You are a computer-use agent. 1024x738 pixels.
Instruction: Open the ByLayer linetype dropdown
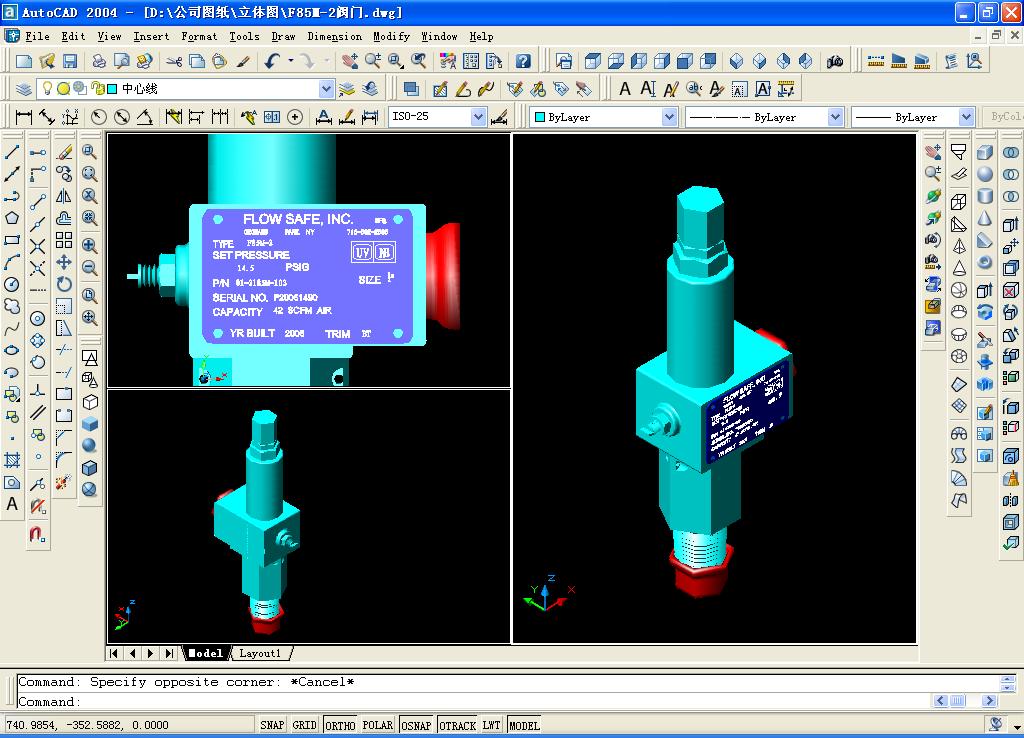click(x=835, y=117)
